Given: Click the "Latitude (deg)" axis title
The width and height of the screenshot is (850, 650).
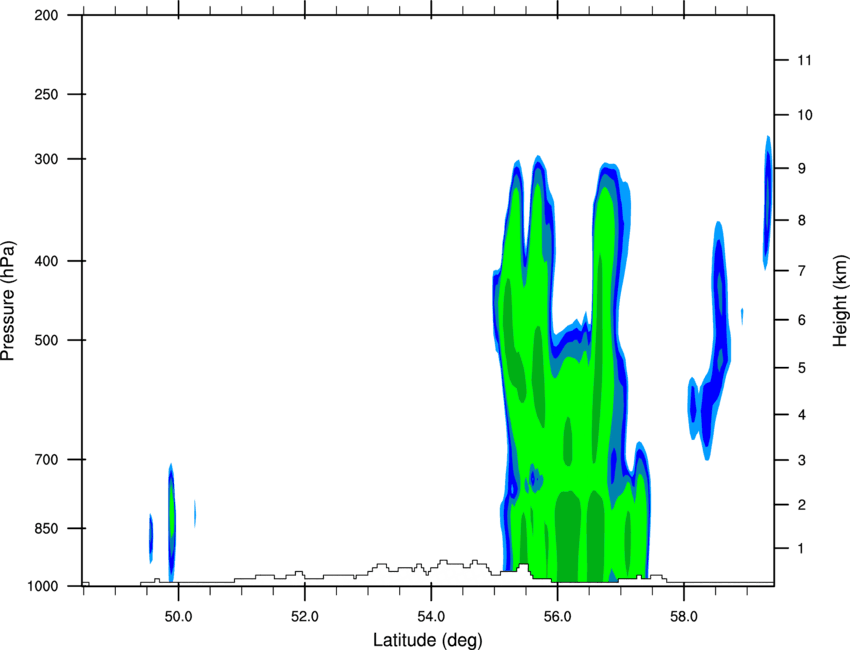Looking at the screenshot, I should (x=427, y=640).
